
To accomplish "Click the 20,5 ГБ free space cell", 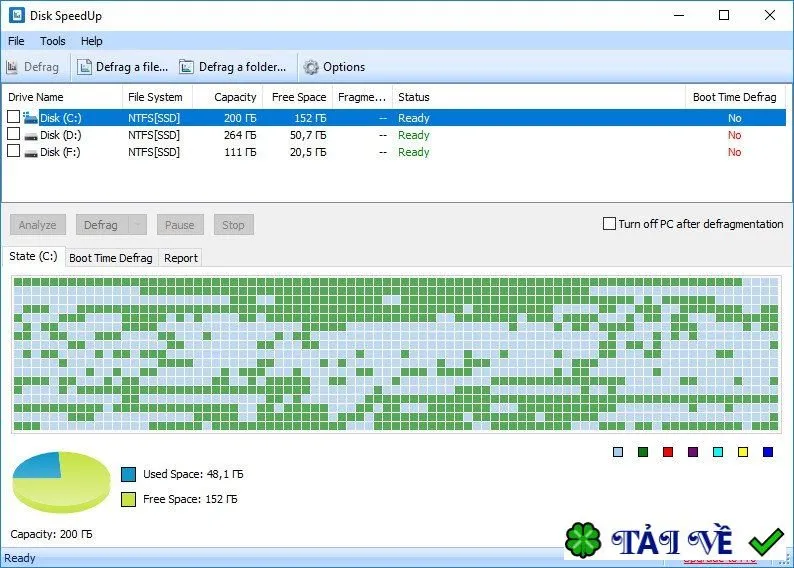I will tap(308, 152).
